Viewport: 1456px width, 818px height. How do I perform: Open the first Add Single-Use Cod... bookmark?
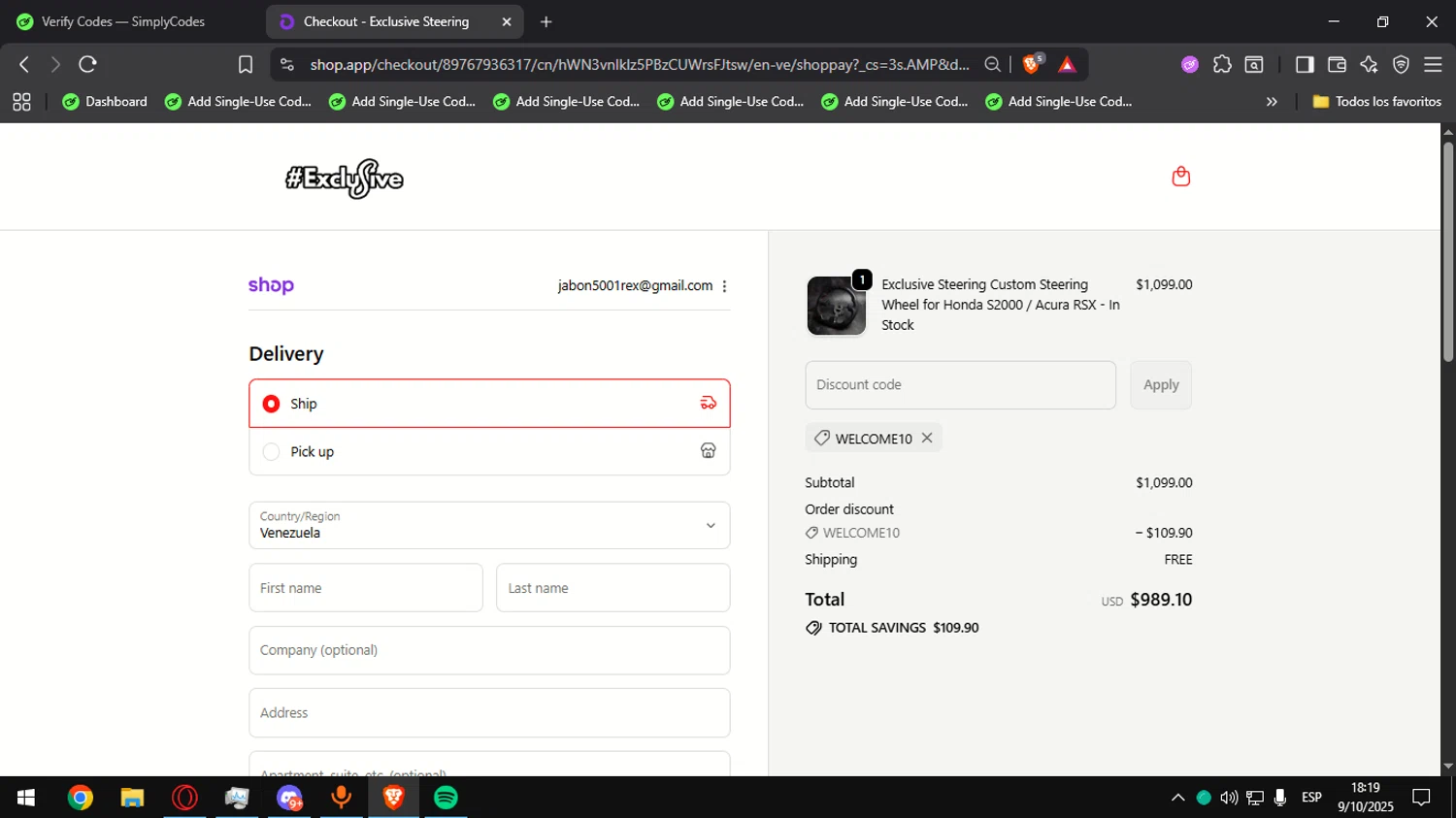[x=238, y=101]
